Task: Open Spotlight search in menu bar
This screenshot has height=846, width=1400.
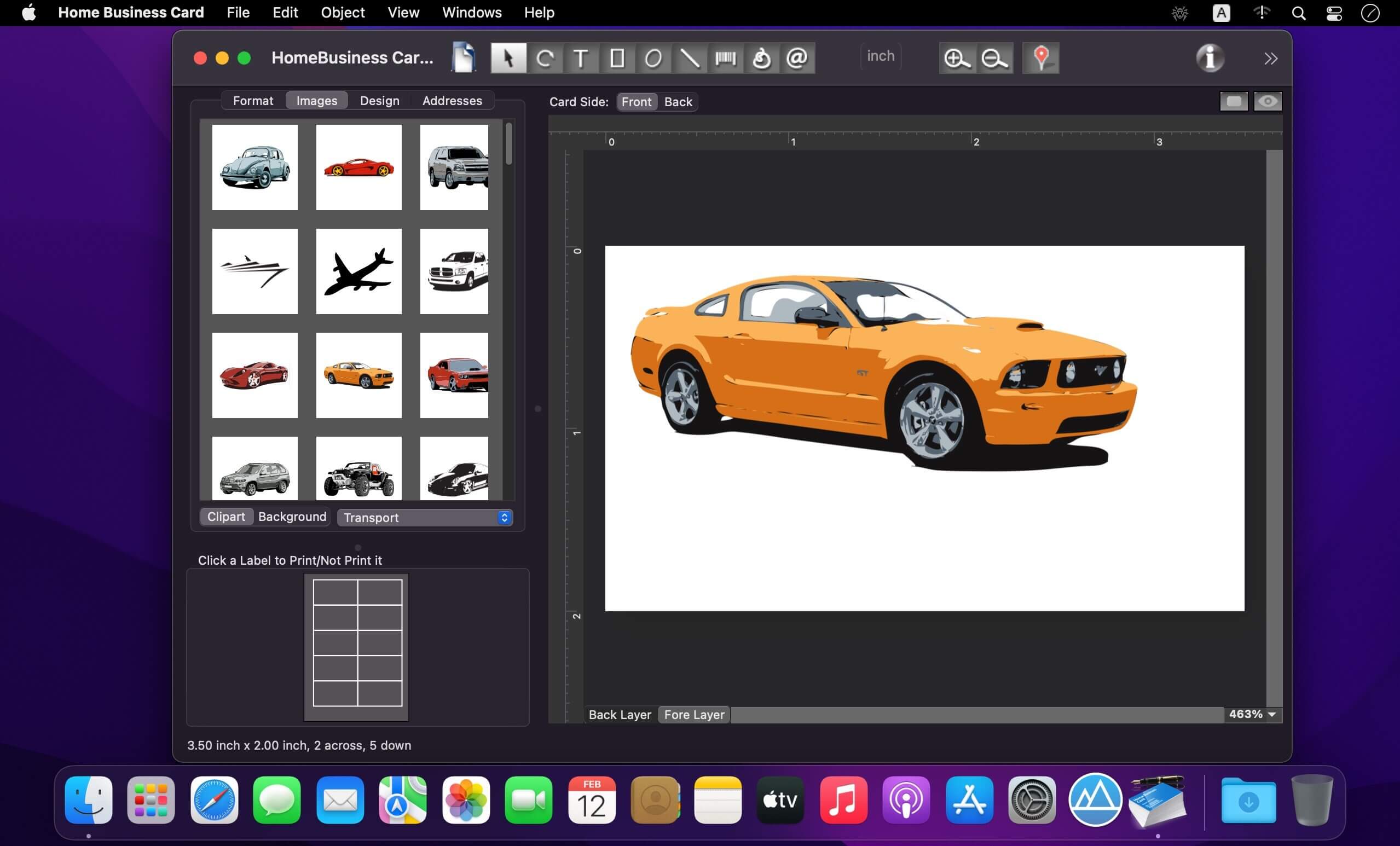Action: tap(1298, 13)
